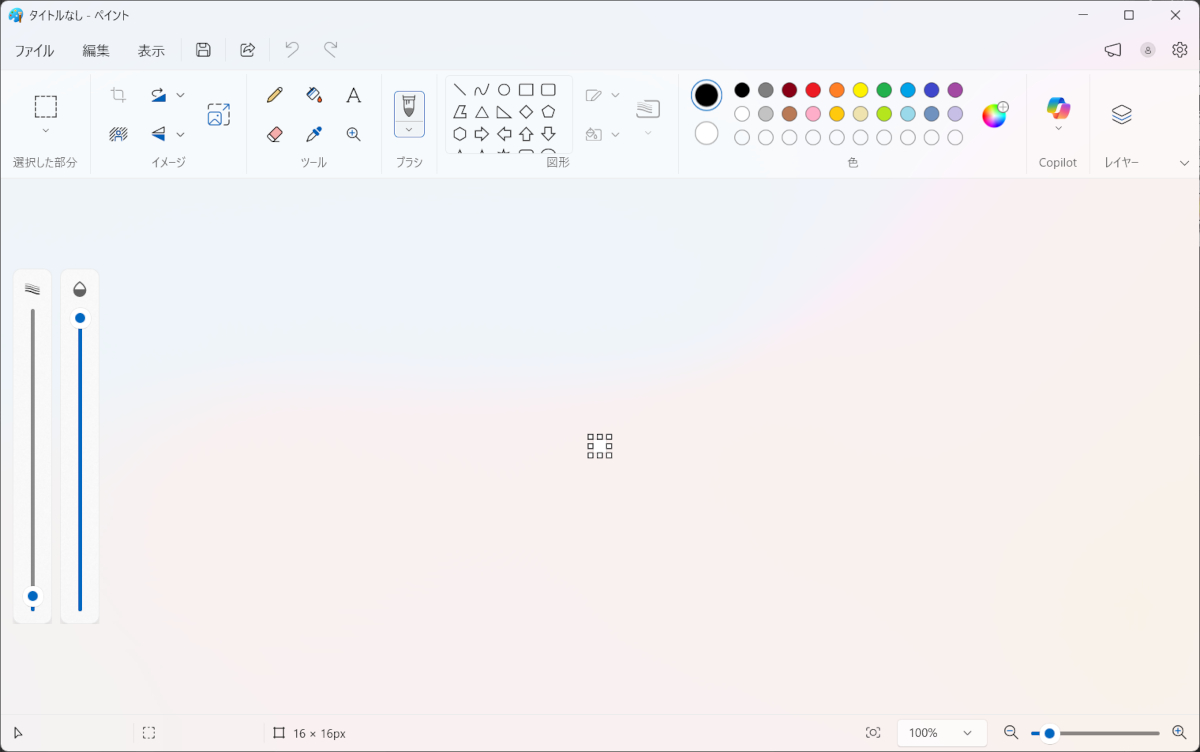
Task: Click the zoom slider handle
Action: 1049,733
